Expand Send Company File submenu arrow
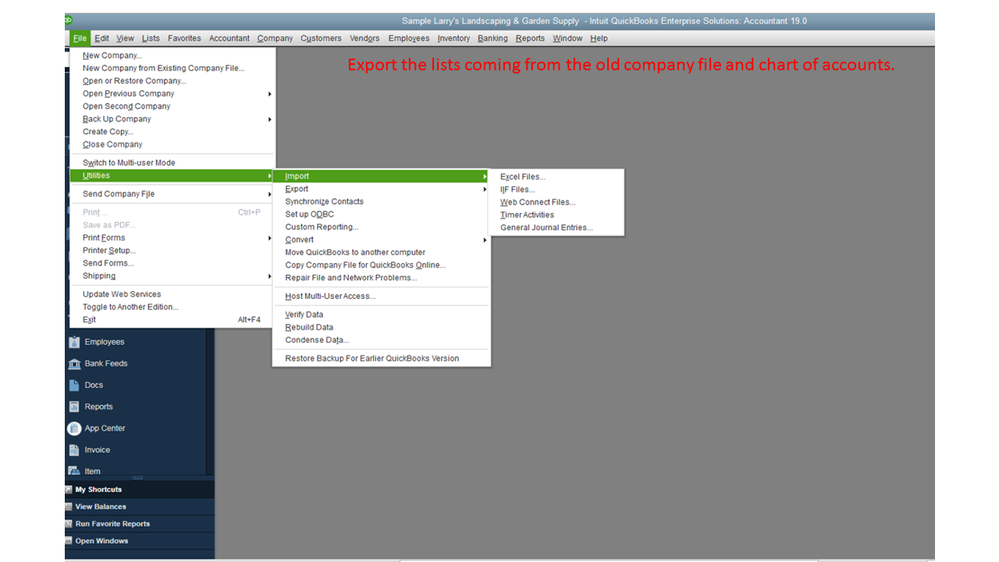999x562 pixels. 270,194
